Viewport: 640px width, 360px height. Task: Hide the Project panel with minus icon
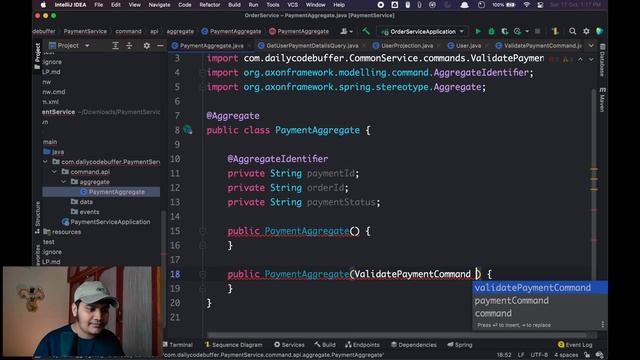pos(160,46)
